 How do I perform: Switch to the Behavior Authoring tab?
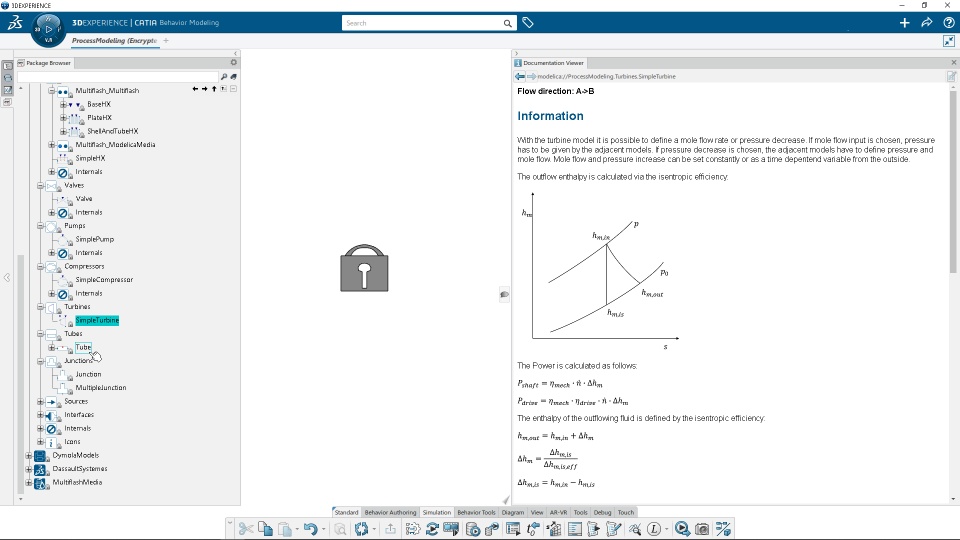click(x=390, y=512)
